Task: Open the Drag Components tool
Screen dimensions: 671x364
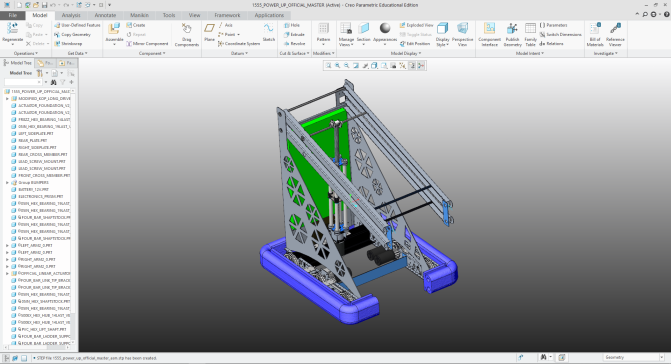Action: click(187, 30)
